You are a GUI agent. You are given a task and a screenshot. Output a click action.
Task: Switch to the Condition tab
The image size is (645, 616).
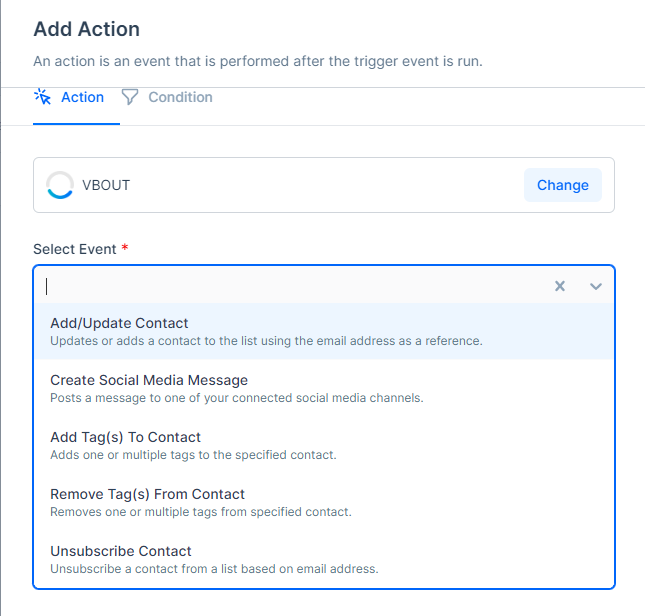coord(179,97)
